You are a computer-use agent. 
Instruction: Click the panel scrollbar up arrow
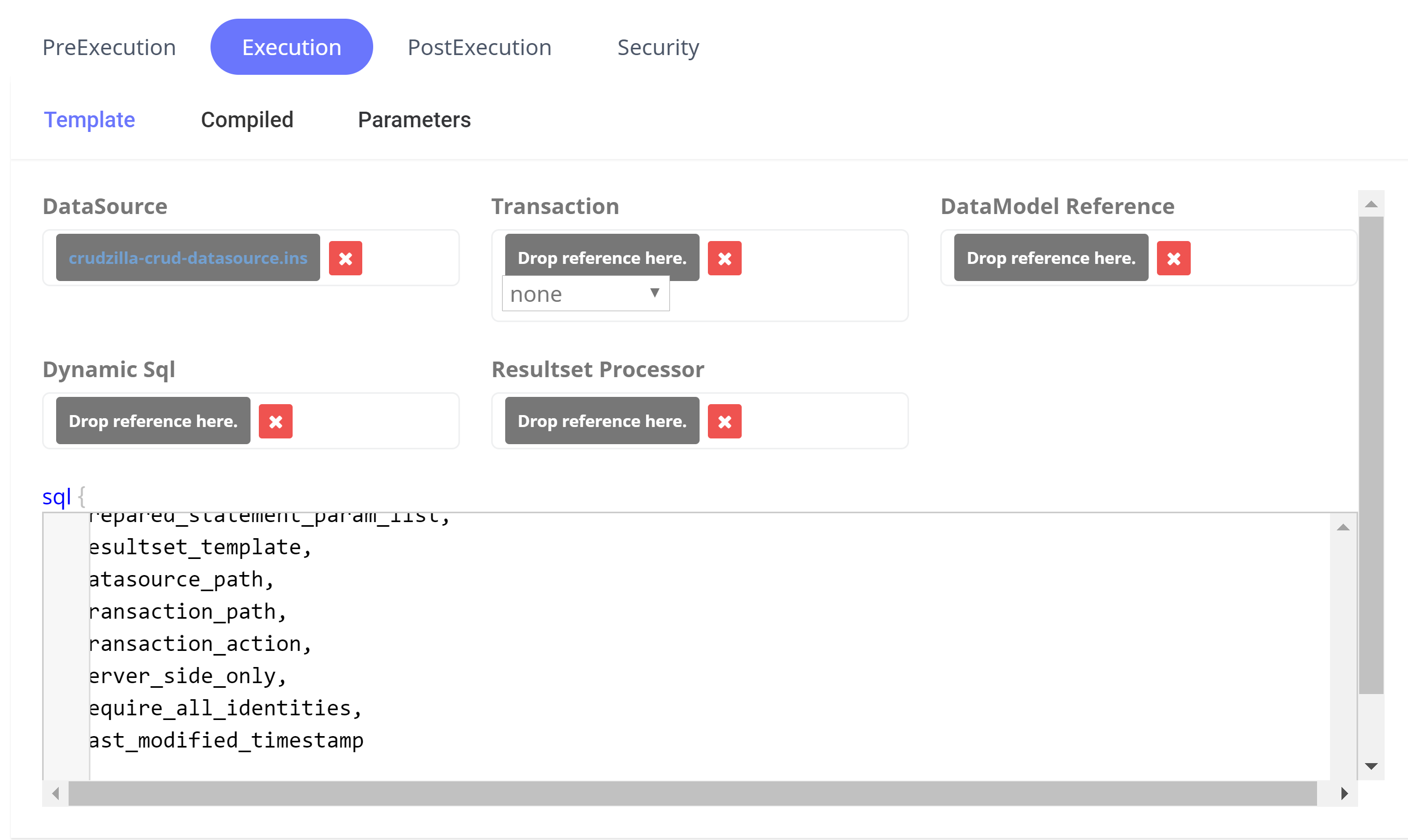click(1371, 204)
